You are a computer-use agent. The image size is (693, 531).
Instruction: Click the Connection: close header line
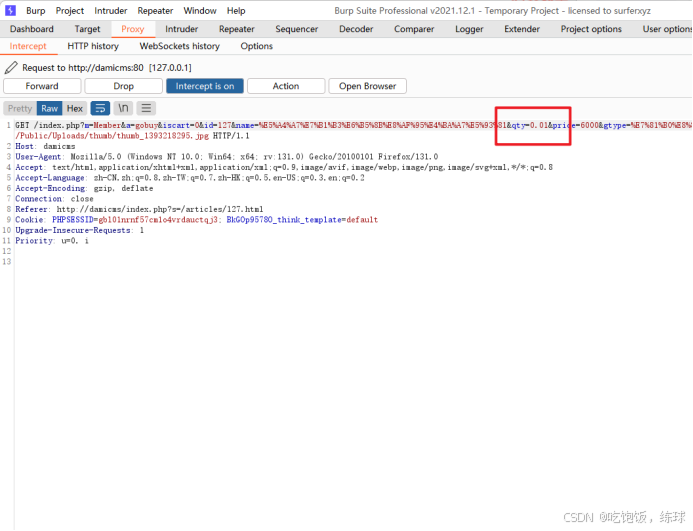pos(54,199)
